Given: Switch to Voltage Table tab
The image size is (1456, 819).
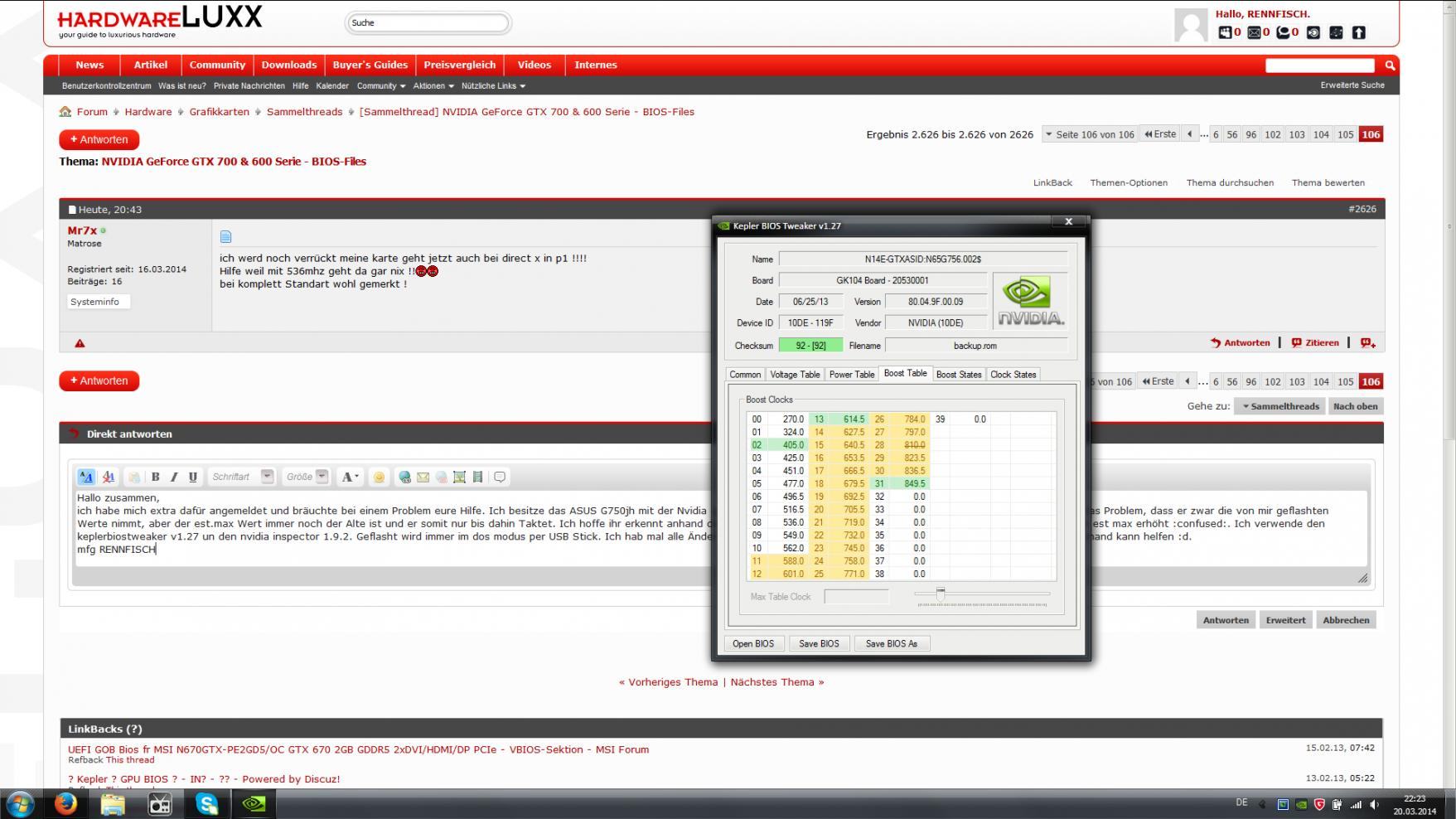Looking at the screenshot, I should click(x=795, y=375).
